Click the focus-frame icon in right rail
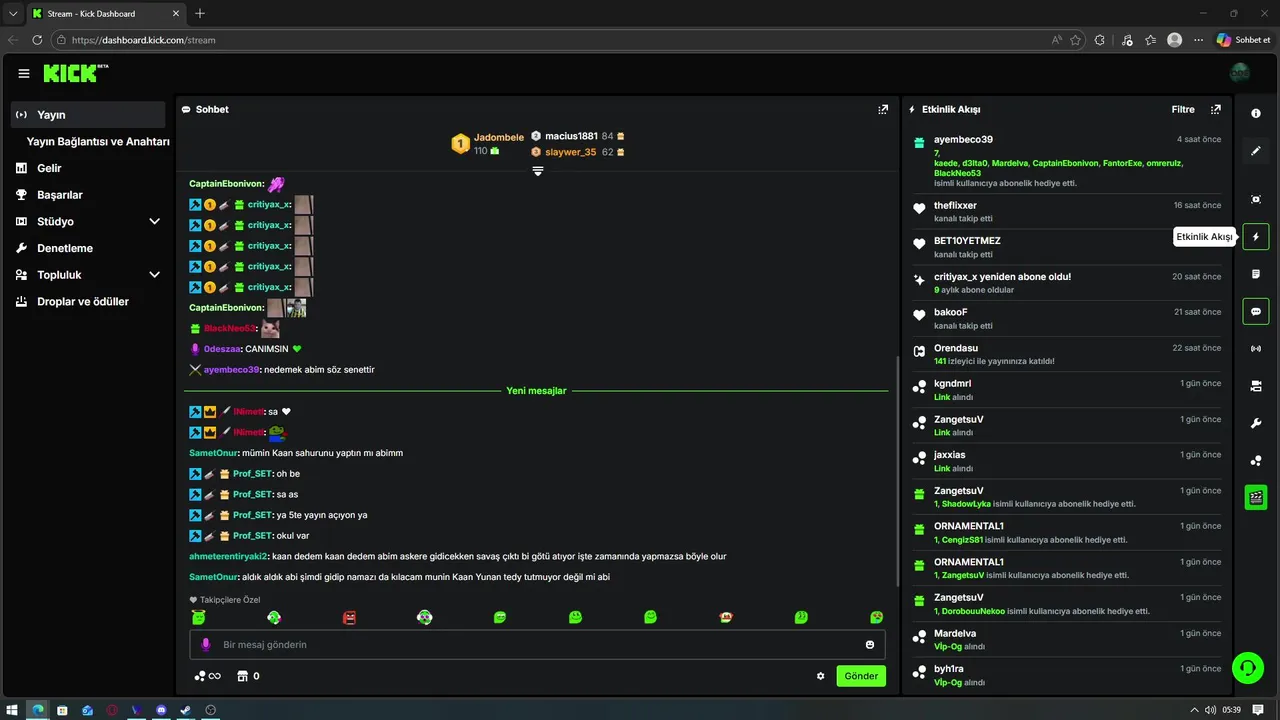This screenshot has width=1280, height=720. 1256,199
